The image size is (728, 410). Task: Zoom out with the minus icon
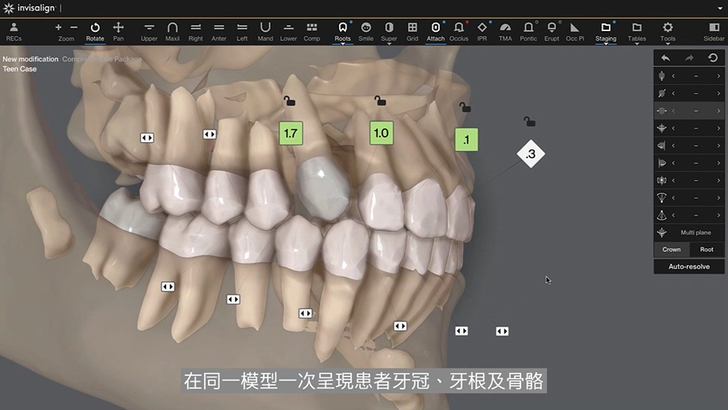(x=74, y=27)
